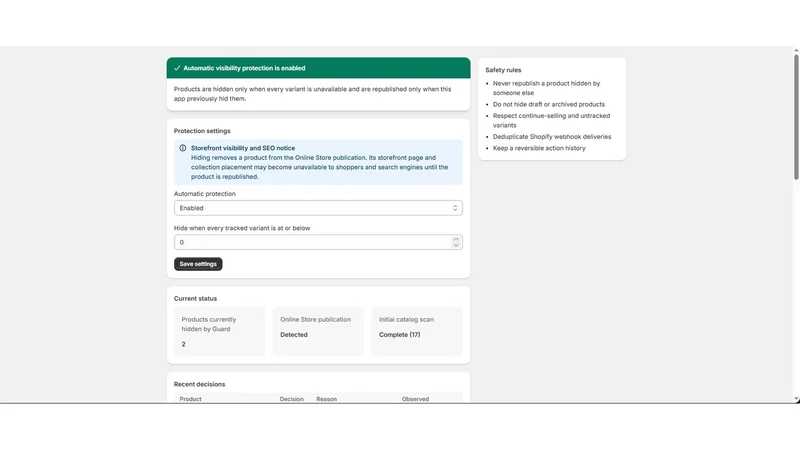Click the Storefront visibility and SEO notice title
The image size is (800, 450).
[243, 148]
